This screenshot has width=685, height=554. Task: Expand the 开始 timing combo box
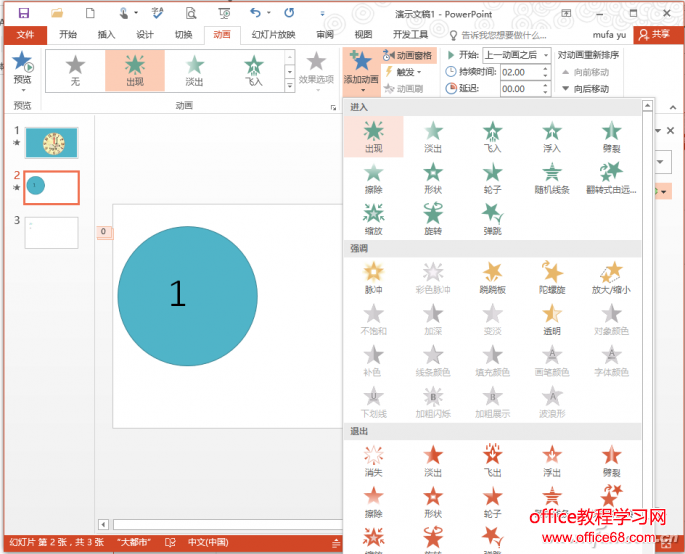[x=545, y=55]
